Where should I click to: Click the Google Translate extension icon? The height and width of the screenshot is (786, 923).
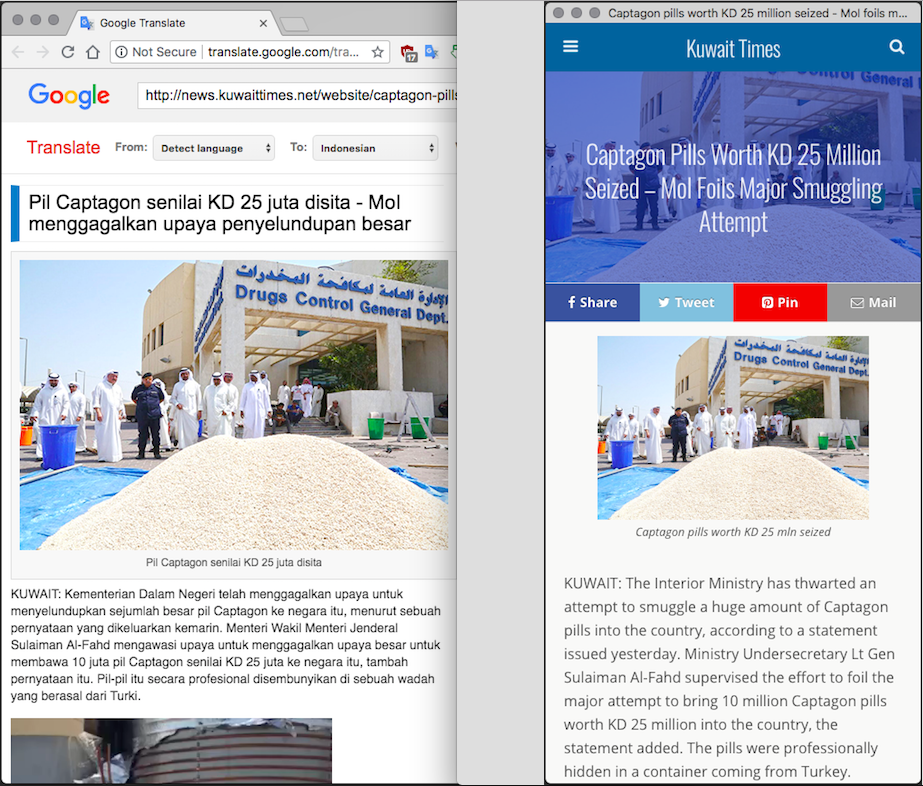pos(431,52)
